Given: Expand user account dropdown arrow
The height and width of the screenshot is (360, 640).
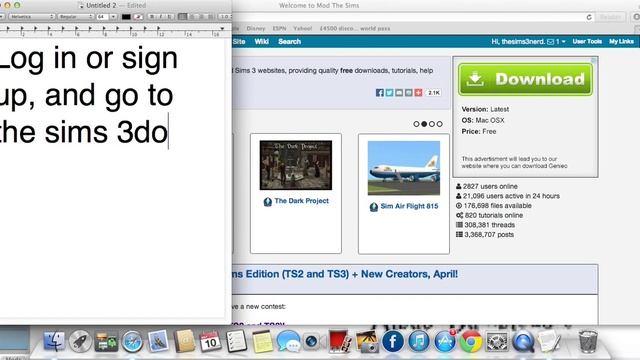Looking at the screenshot, I should (564, 42).
